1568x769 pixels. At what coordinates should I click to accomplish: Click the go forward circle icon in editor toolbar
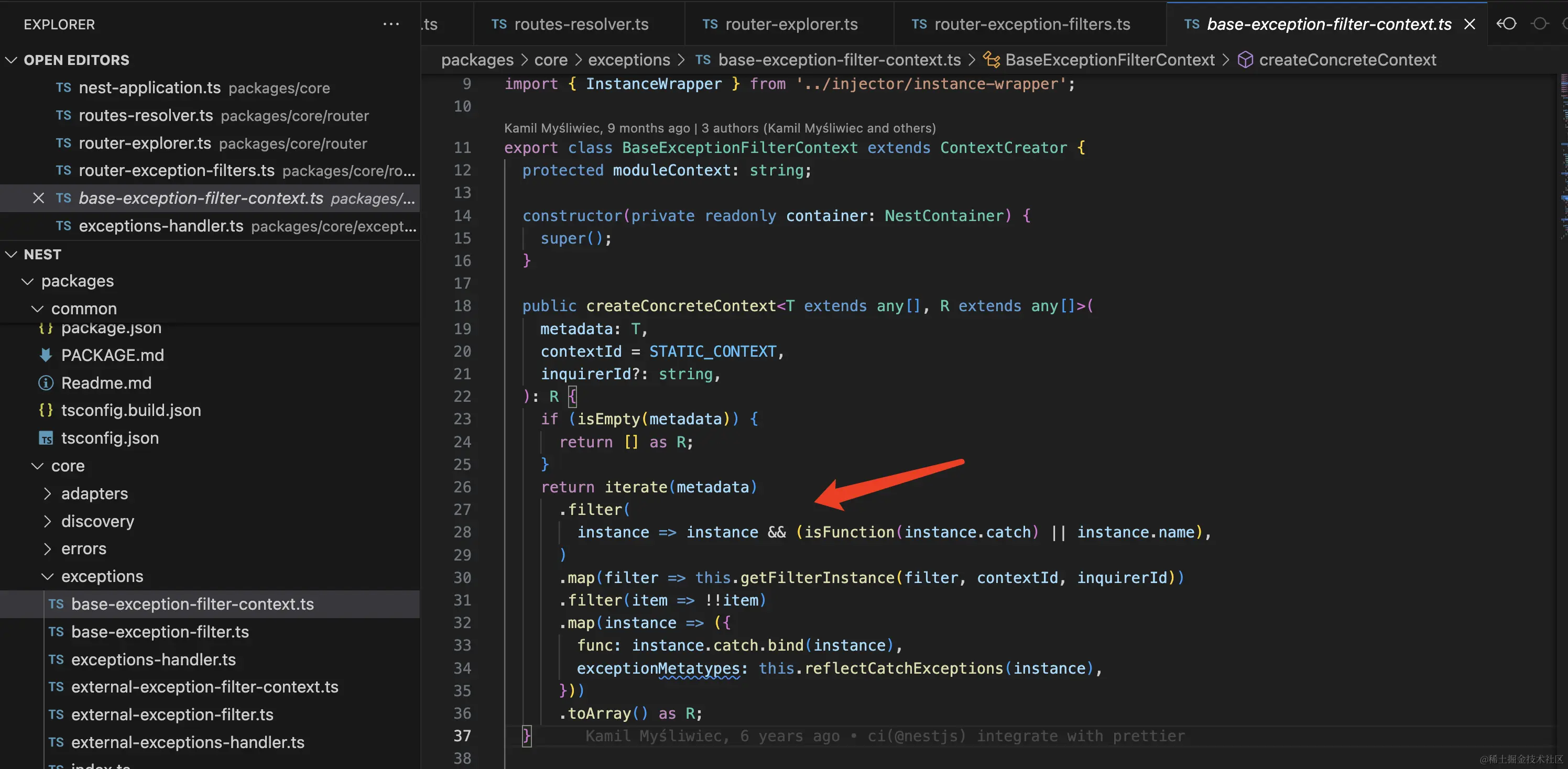tap(1540, 24)
